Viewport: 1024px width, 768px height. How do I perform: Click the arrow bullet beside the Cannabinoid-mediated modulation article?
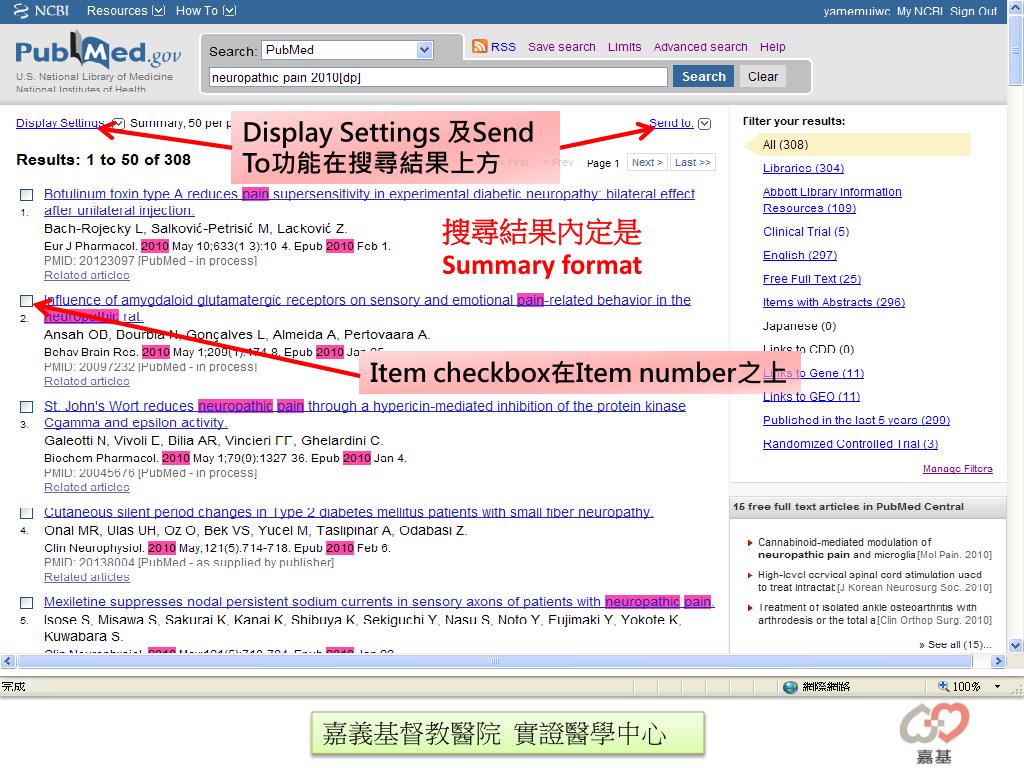(x=750, y=543)
